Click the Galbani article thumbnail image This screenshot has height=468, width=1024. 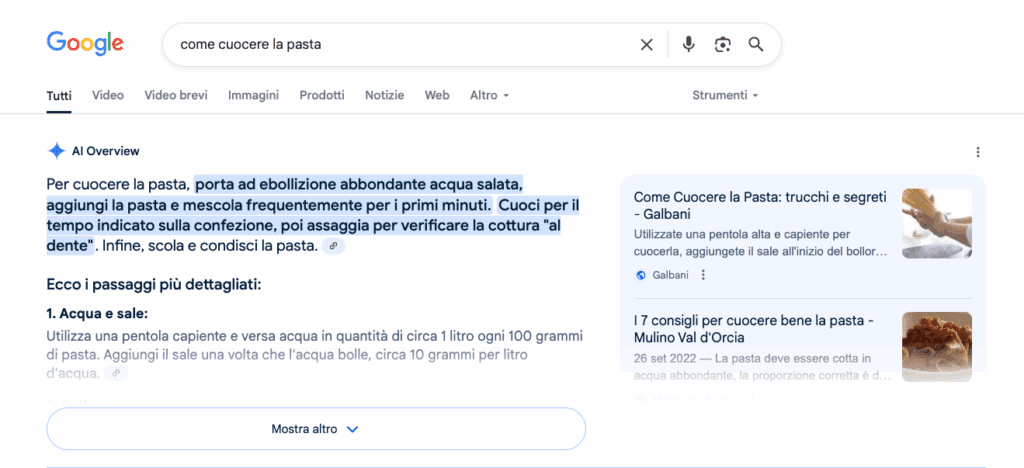pos(936,224)
